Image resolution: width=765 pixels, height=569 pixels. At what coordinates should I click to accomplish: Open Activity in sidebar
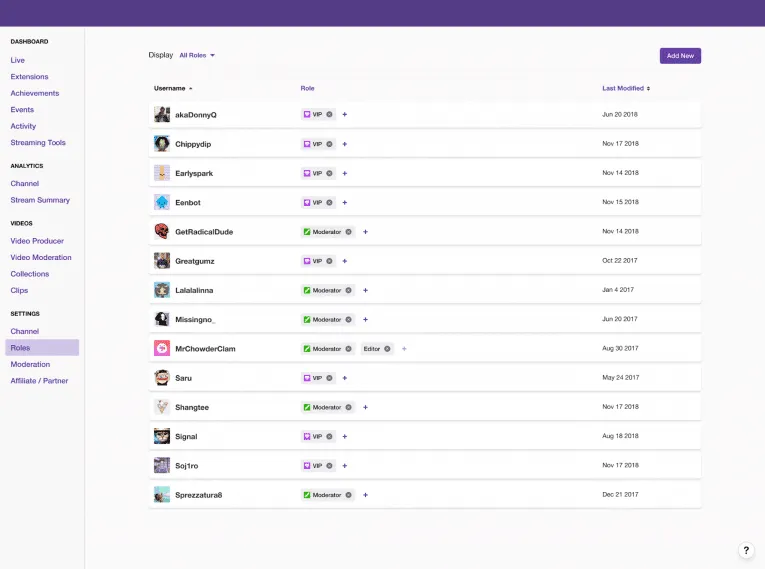(23, 126)
